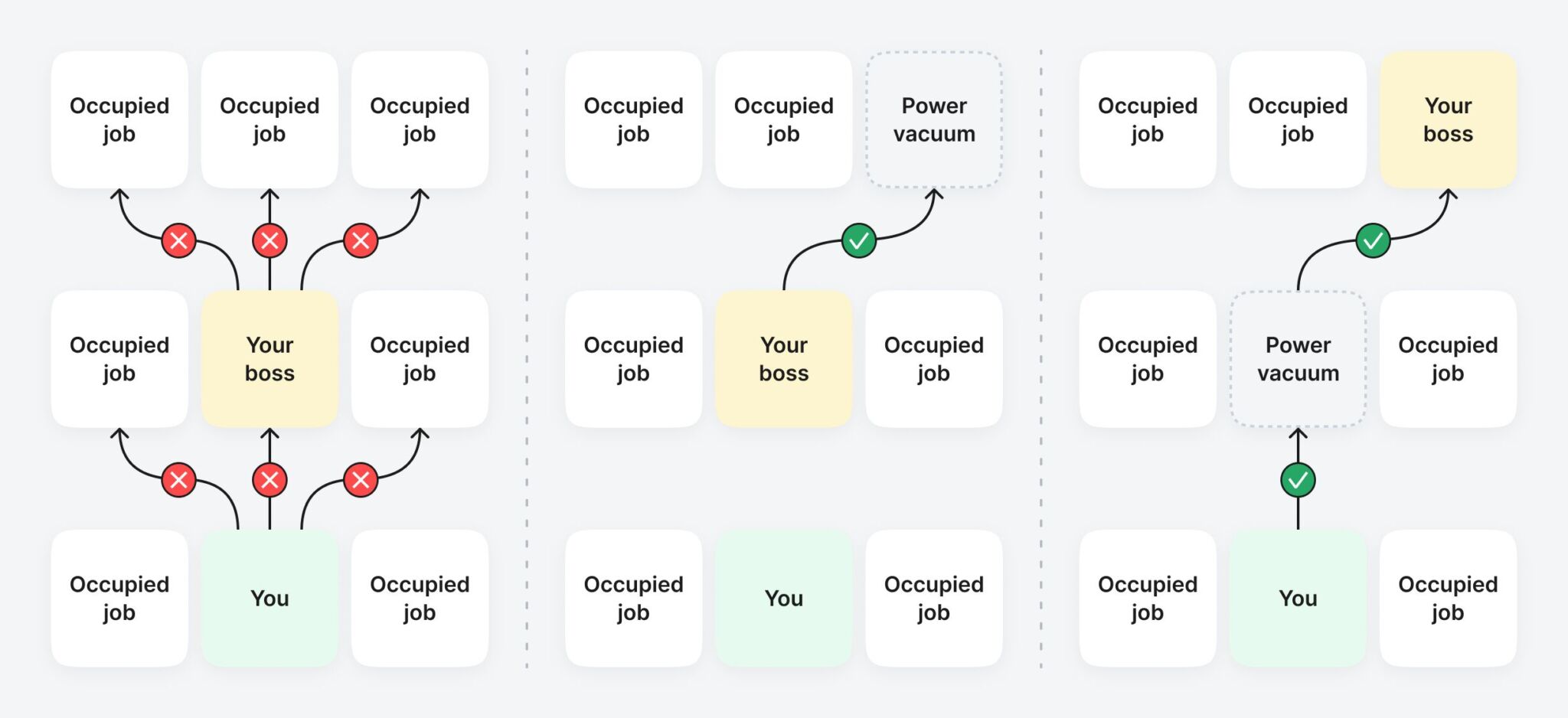Click the red X on the top-right curved arrow of the left diagram
The image size is (1568, 718).
point(361,240)
